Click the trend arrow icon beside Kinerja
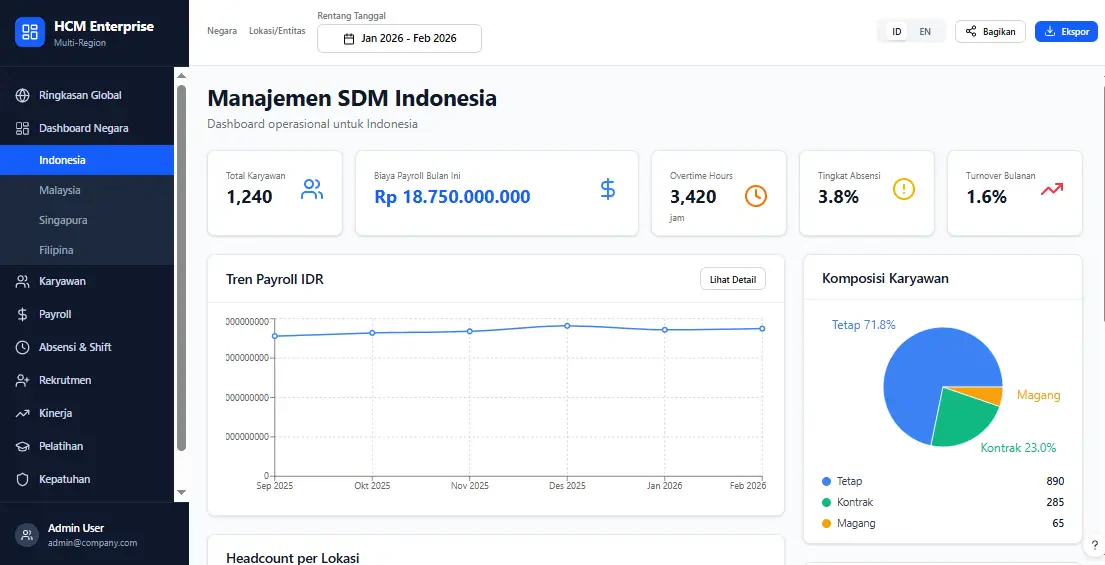 pyautogui.click(x=23, y=414)
